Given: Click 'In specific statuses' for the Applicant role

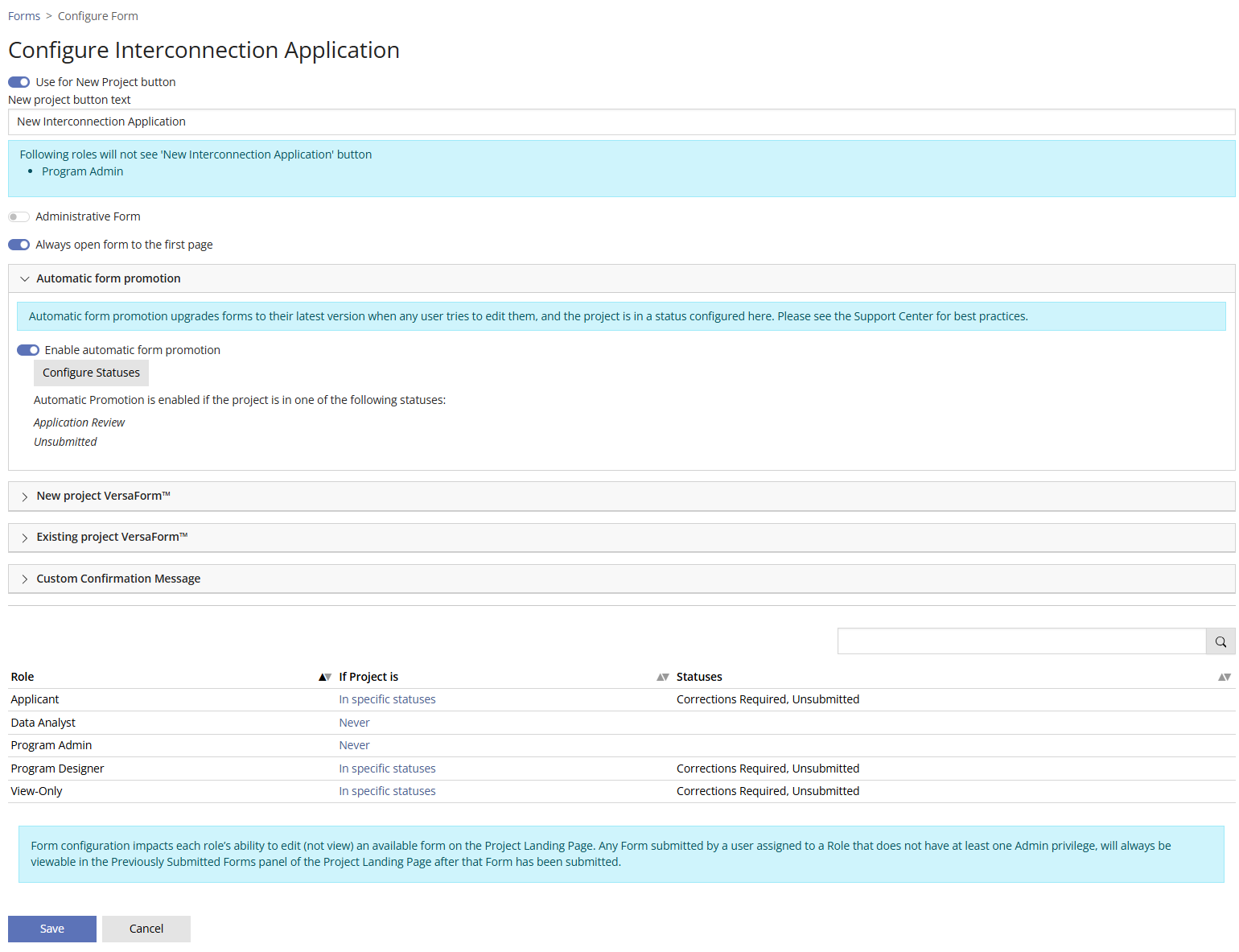Looking at the screenshot, I should pos(387,699).
